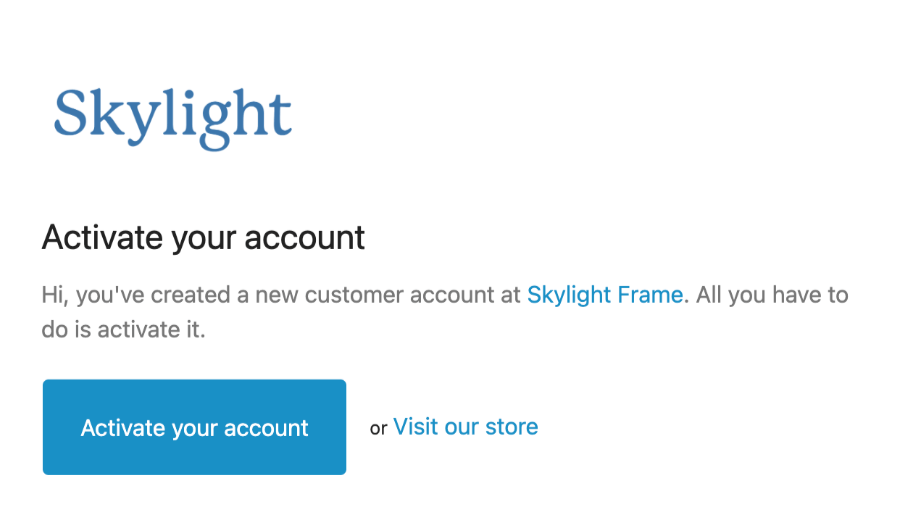Image resolution: width=920 pixels, height=512 pixels.
Task: Activate the account via the blue button
Action: point(194,427)
